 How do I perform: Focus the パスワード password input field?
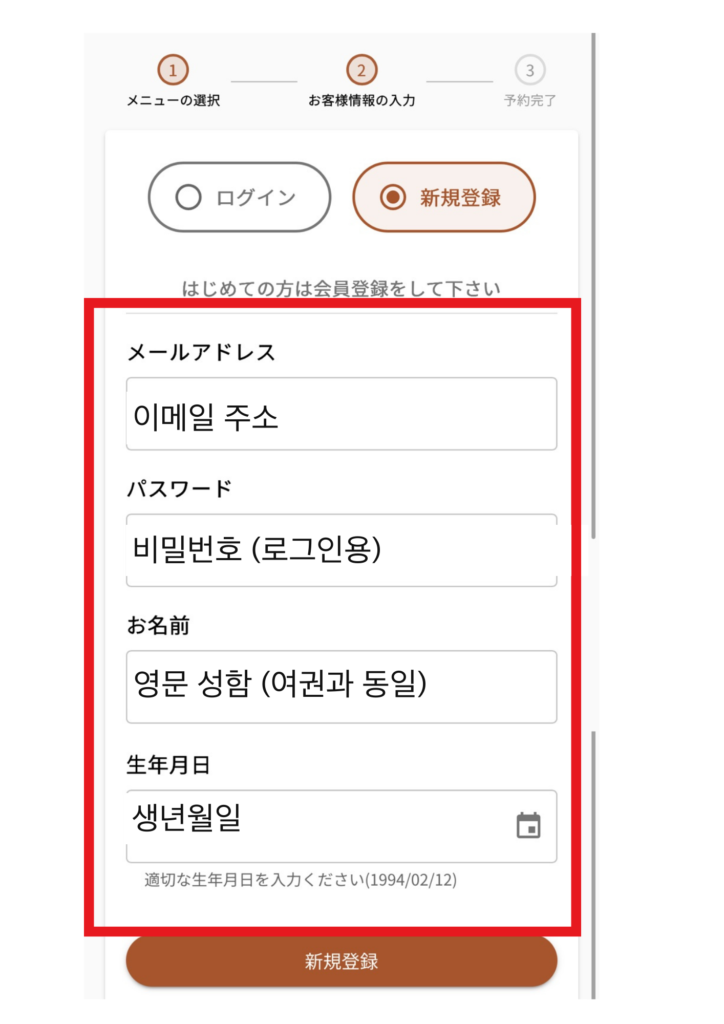pos(341,551)
